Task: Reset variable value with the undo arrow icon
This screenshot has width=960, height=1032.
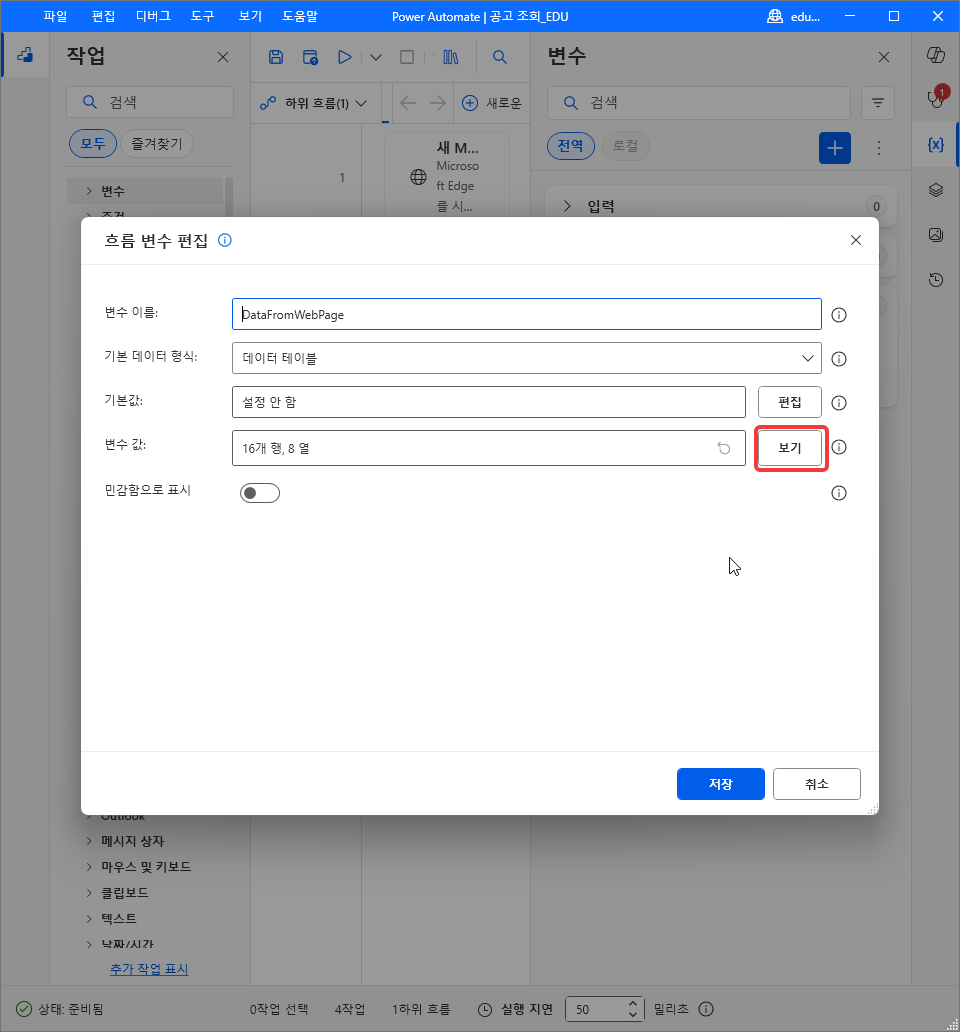Action: tap(724, 448)
